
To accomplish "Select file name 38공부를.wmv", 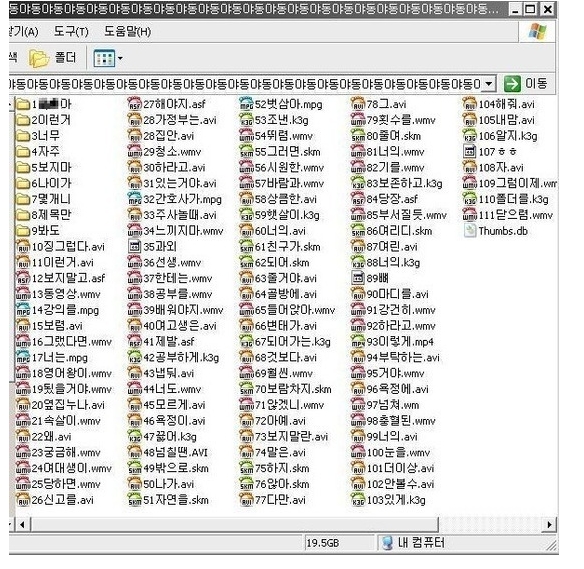I will pyautogui.click(x=178, y=294).
